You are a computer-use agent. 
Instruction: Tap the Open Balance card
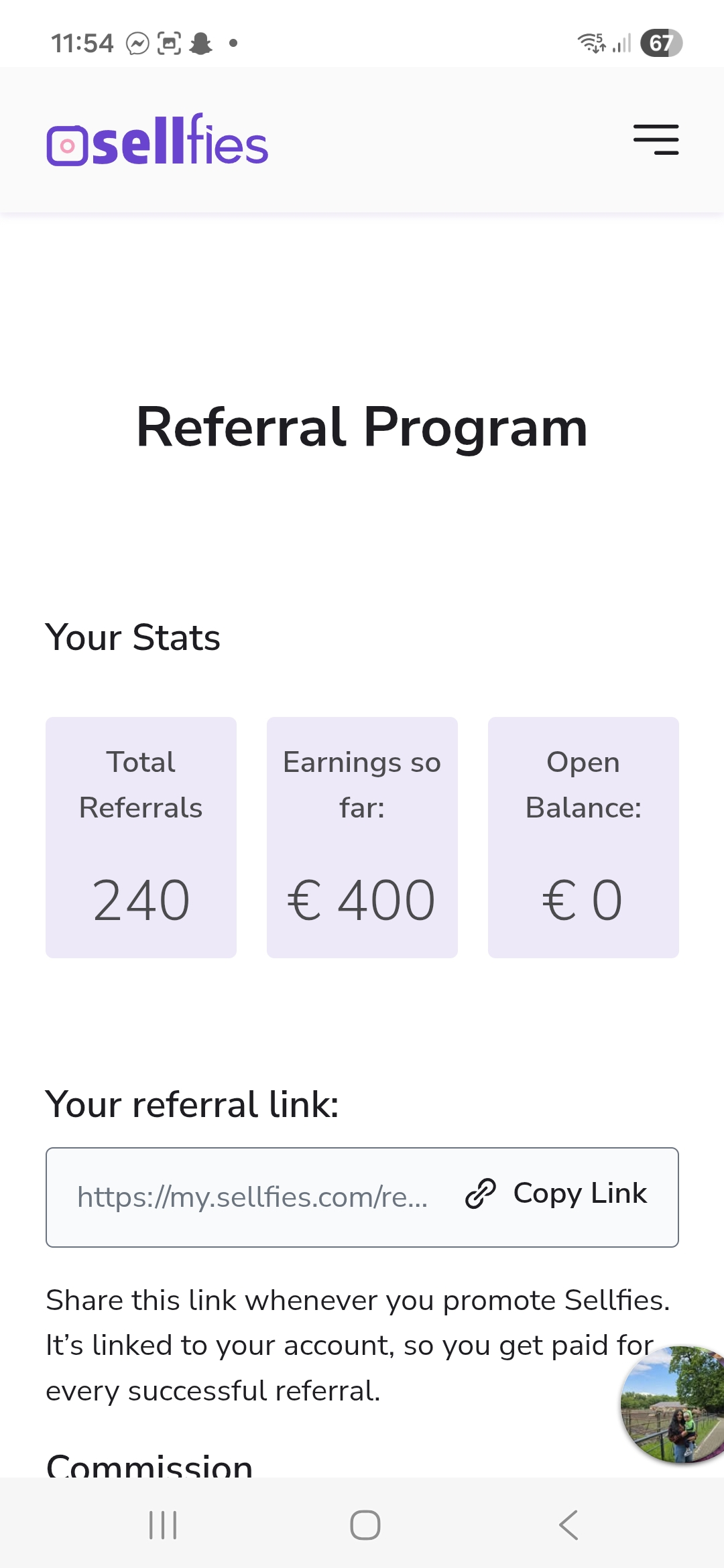[583, 837]
